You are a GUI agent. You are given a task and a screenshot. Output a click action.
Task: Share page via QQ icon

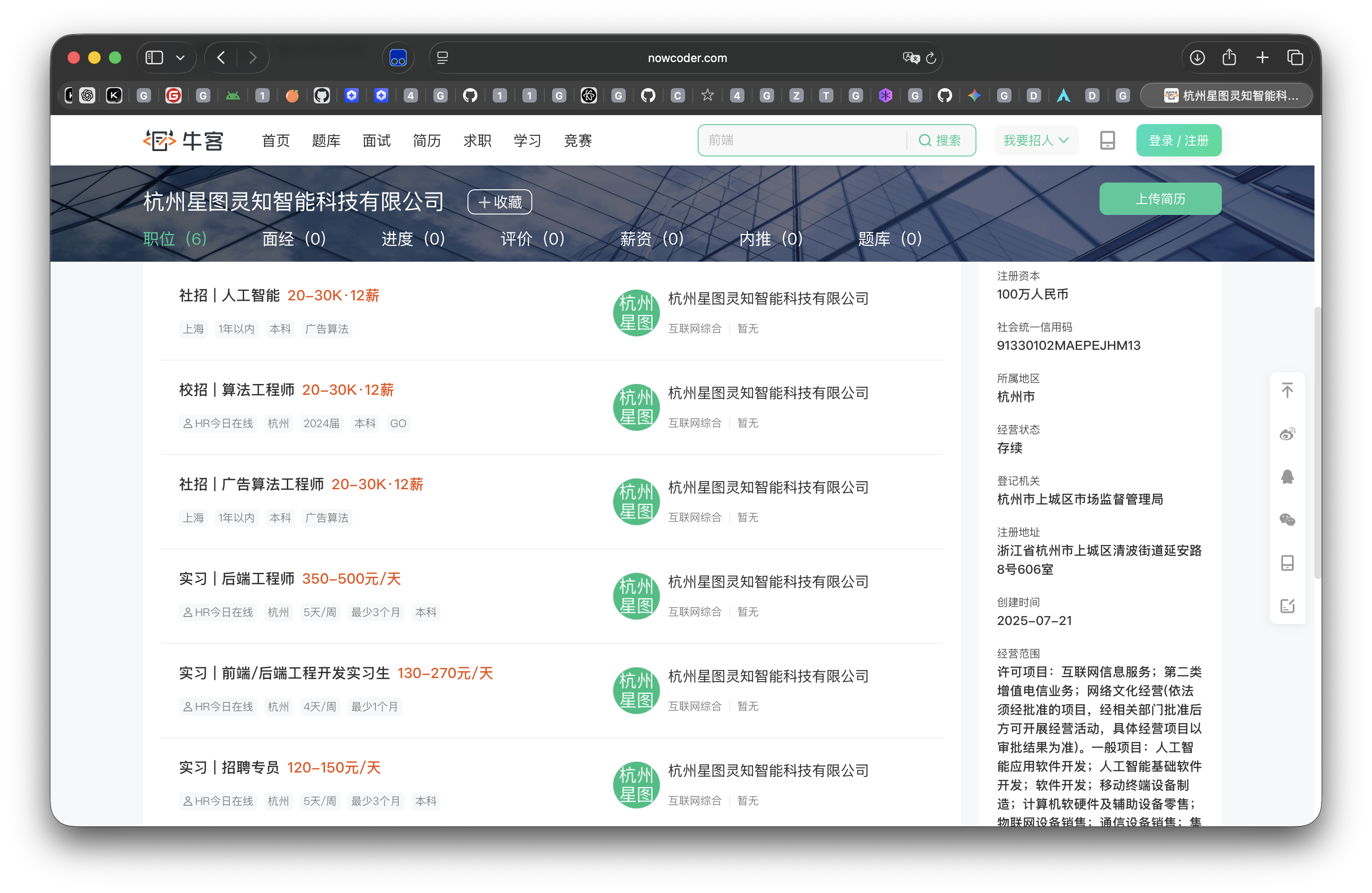pos(1287,477)
